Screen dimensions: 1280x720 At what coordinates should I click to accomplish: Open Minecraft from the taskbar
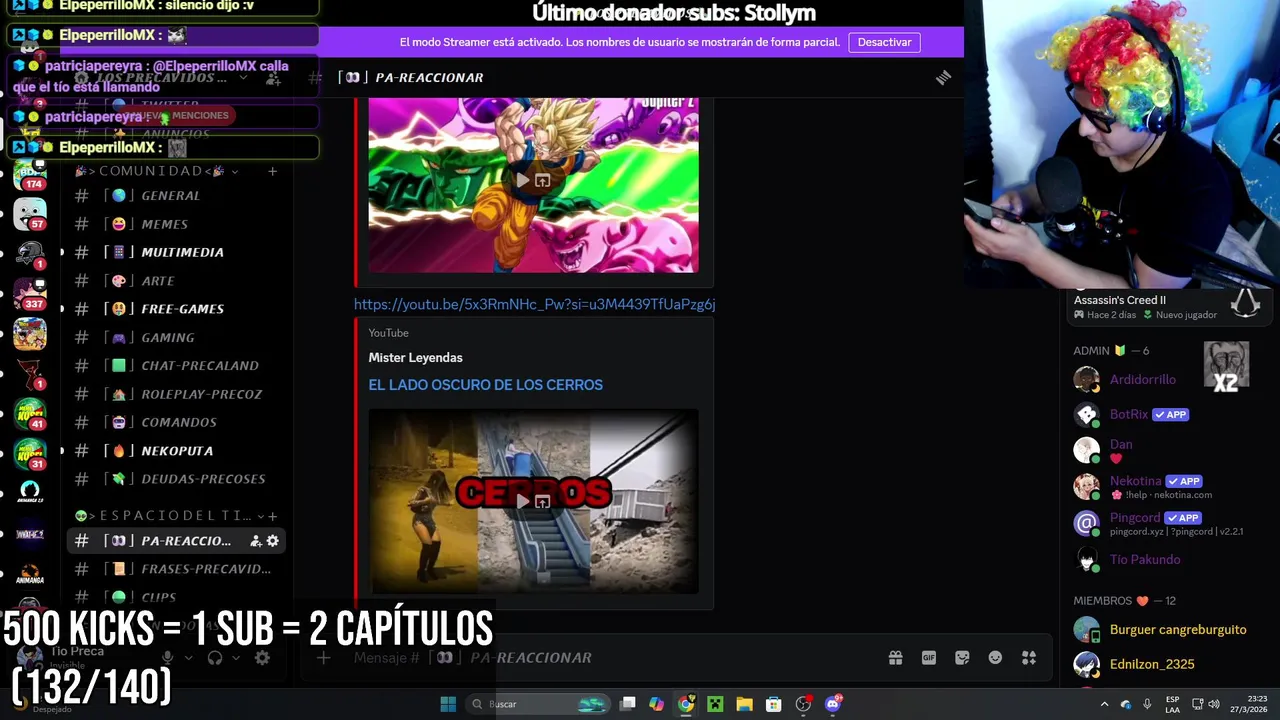coord(715,704)
